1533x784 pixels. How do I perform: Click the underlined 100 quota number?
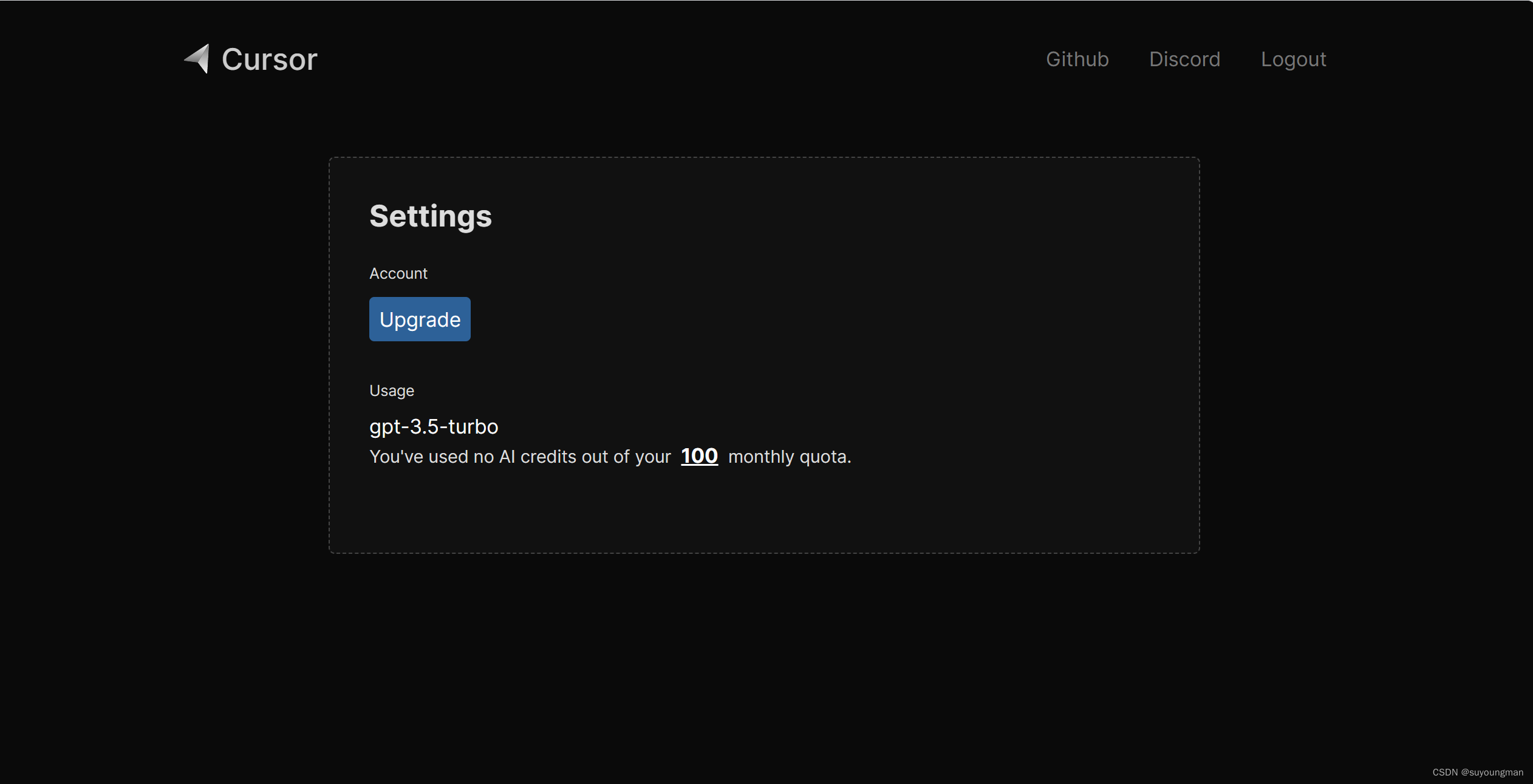[699, 456]
